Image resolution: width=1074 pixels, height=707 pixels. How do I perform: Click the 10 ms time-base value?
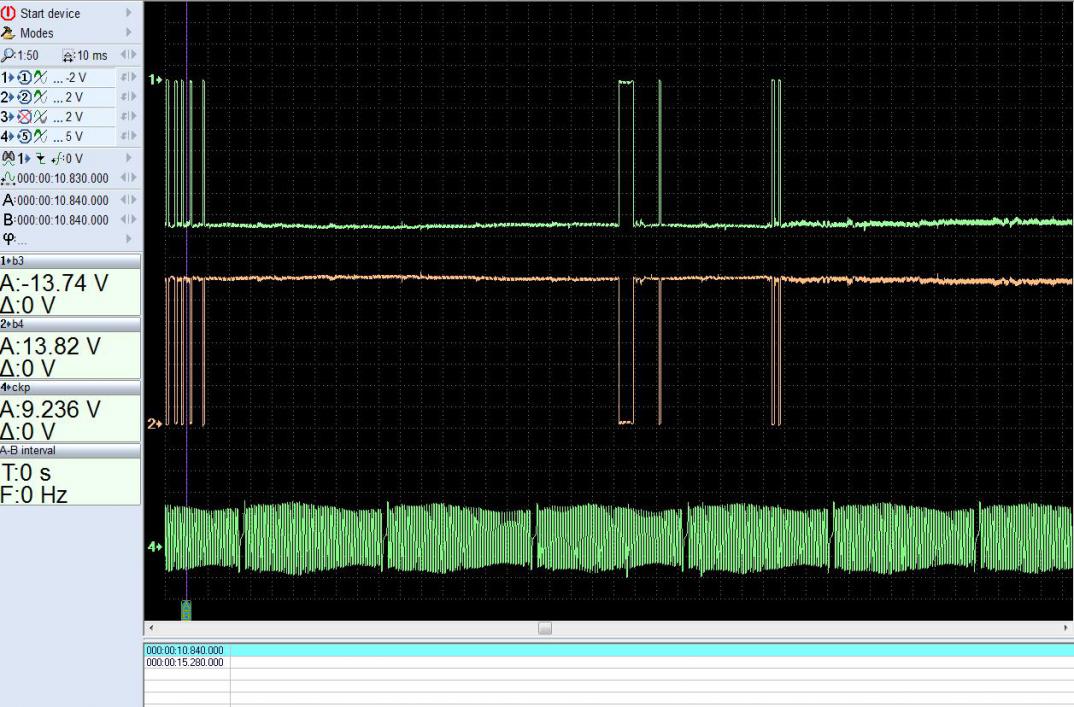[x=92, y=55]
